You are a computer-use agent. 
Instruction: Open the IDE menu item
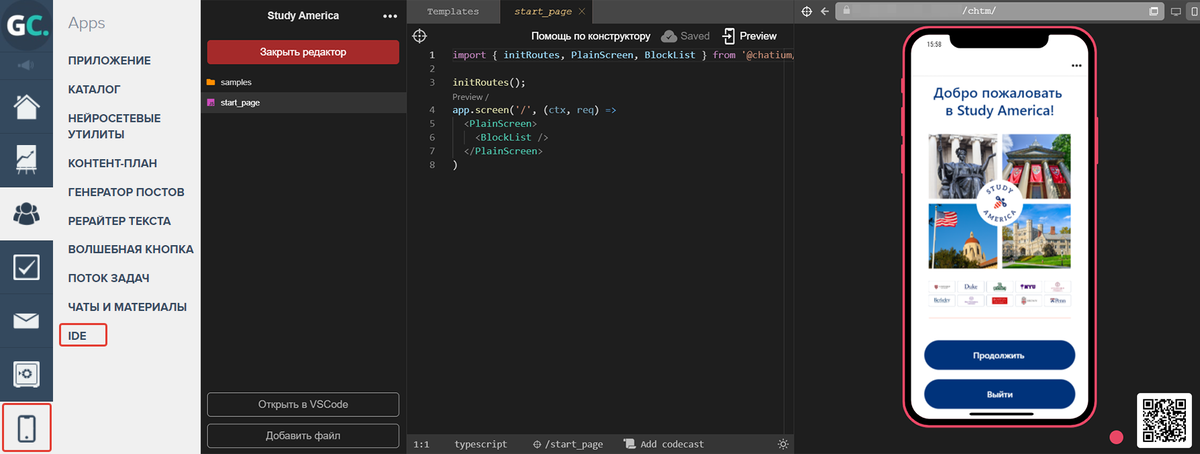point(78,336)
